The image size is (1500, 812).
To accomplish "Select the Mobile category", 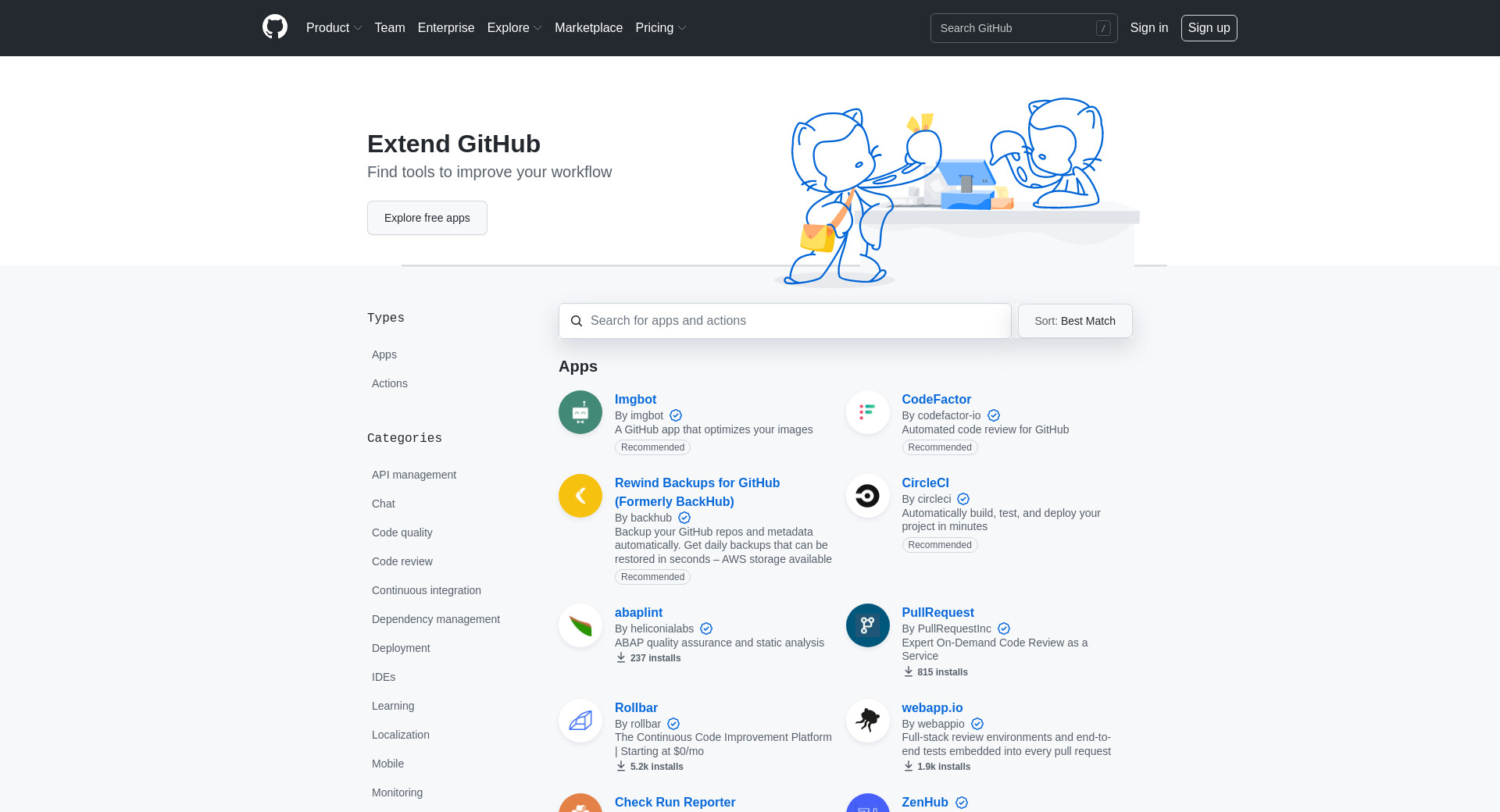I will coord(387,764).
